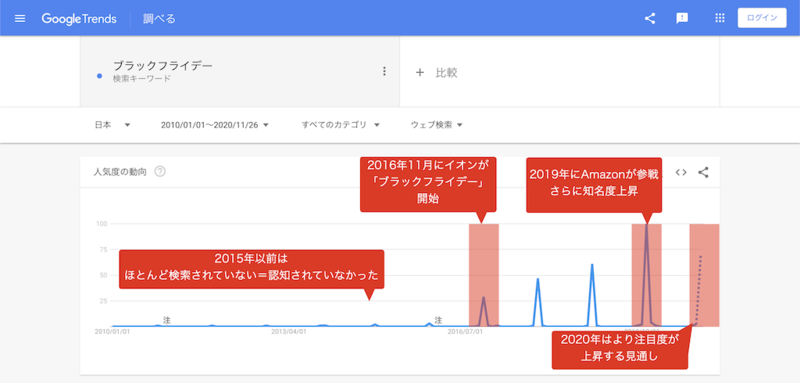The height and width of the screenshot is (383, 800).
Task: Open the feedback icon in the header
Action: 682,18
